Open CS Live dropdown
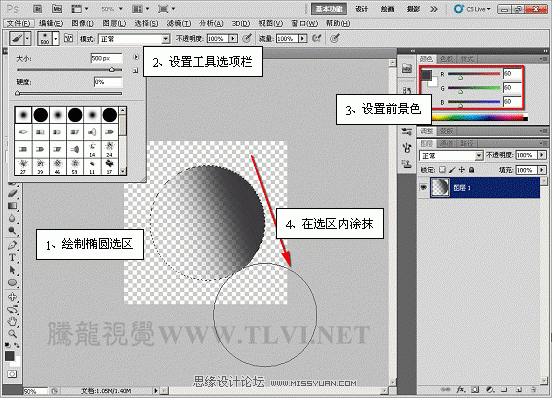Viewport: 552px width, 398px height. [472, 9]
